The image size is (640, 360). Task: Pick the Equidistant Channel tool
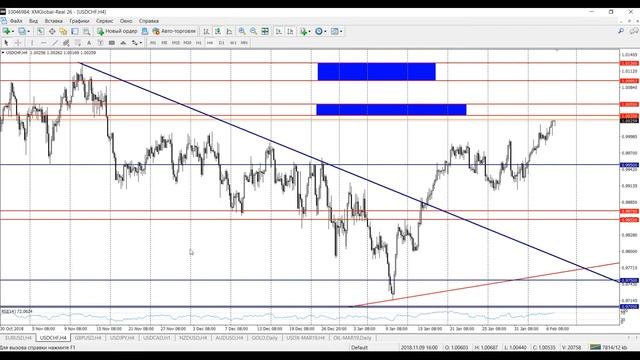(x=66, y=43)
